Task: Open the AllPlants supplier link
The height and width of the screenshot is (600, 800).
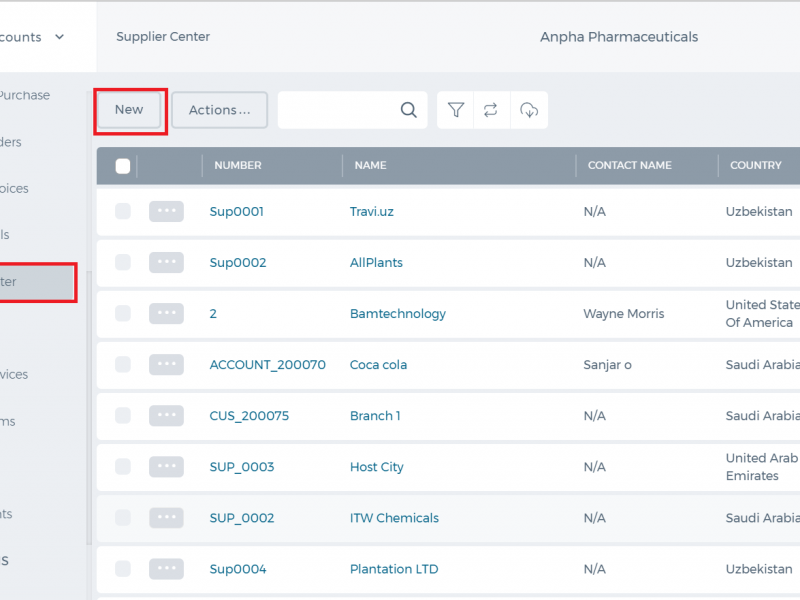Action: click(x=376, y=263)
